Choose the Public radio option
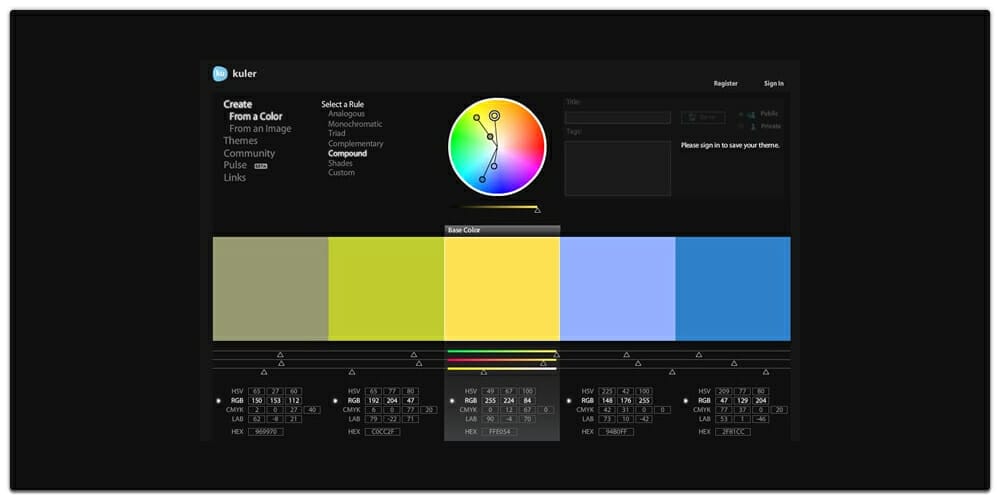 [x=740, y=114]
